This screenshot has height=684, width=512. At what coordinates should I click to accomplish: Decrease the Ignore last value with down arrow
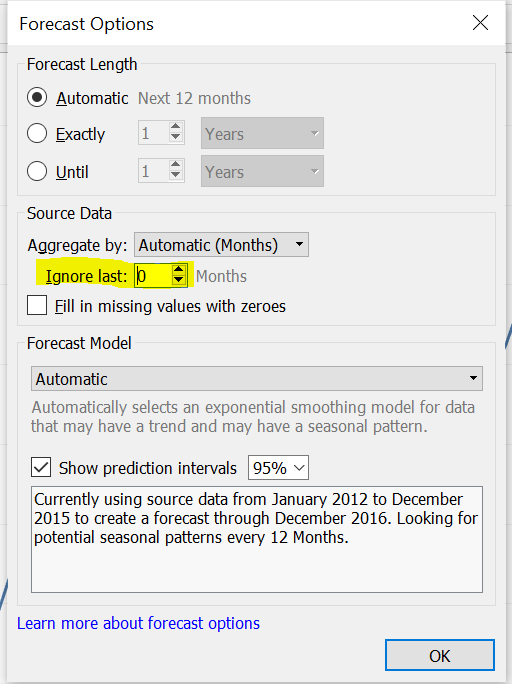click(x=178, y=280)
